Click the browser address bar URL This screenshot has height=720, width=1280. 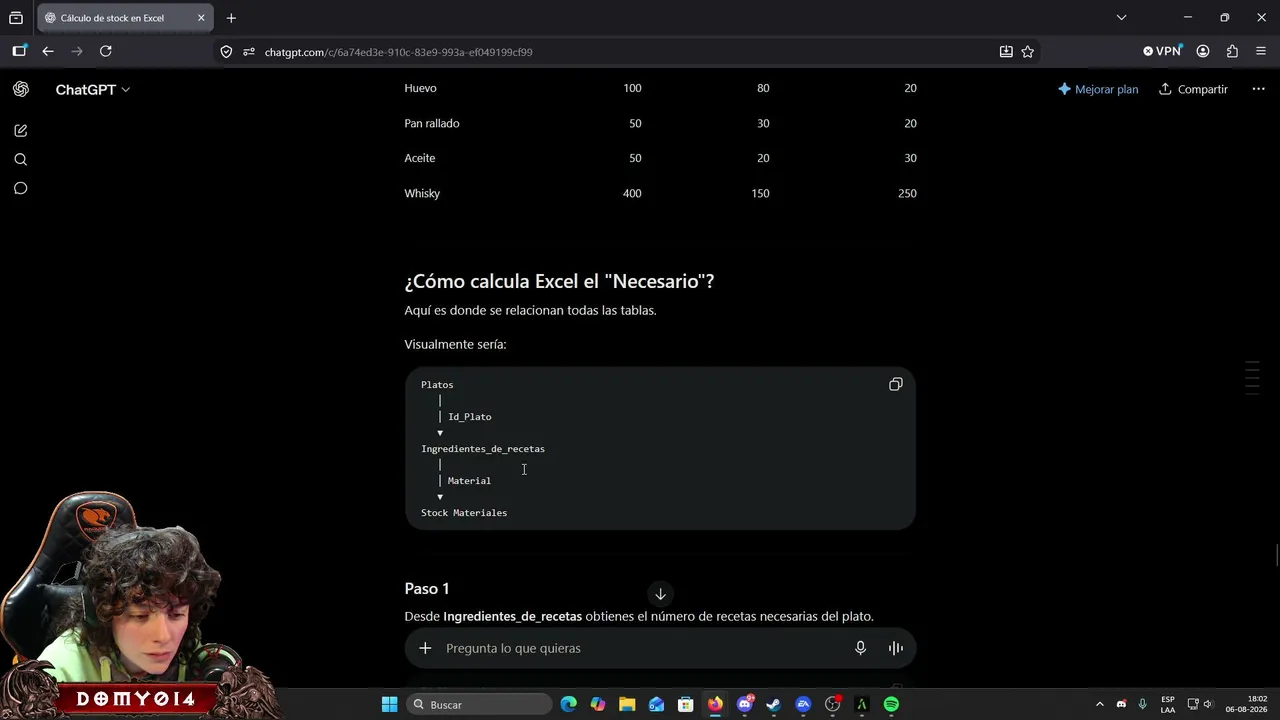398,52
